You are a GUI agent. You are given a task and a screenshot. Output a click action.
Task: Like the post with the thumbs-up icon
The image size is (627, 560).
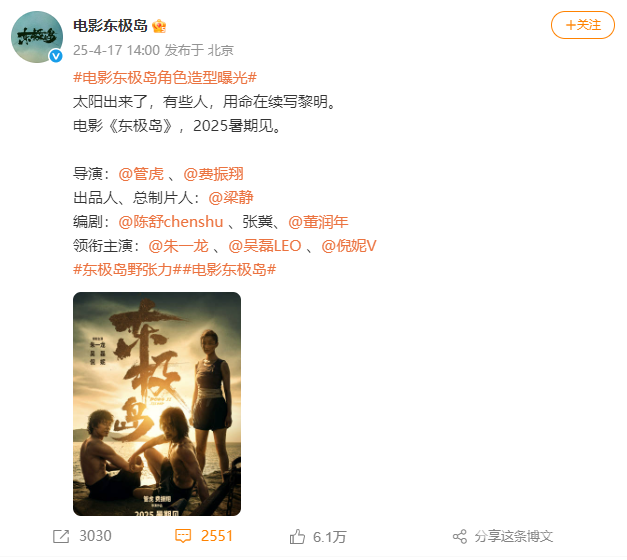[x=297, y=537]
